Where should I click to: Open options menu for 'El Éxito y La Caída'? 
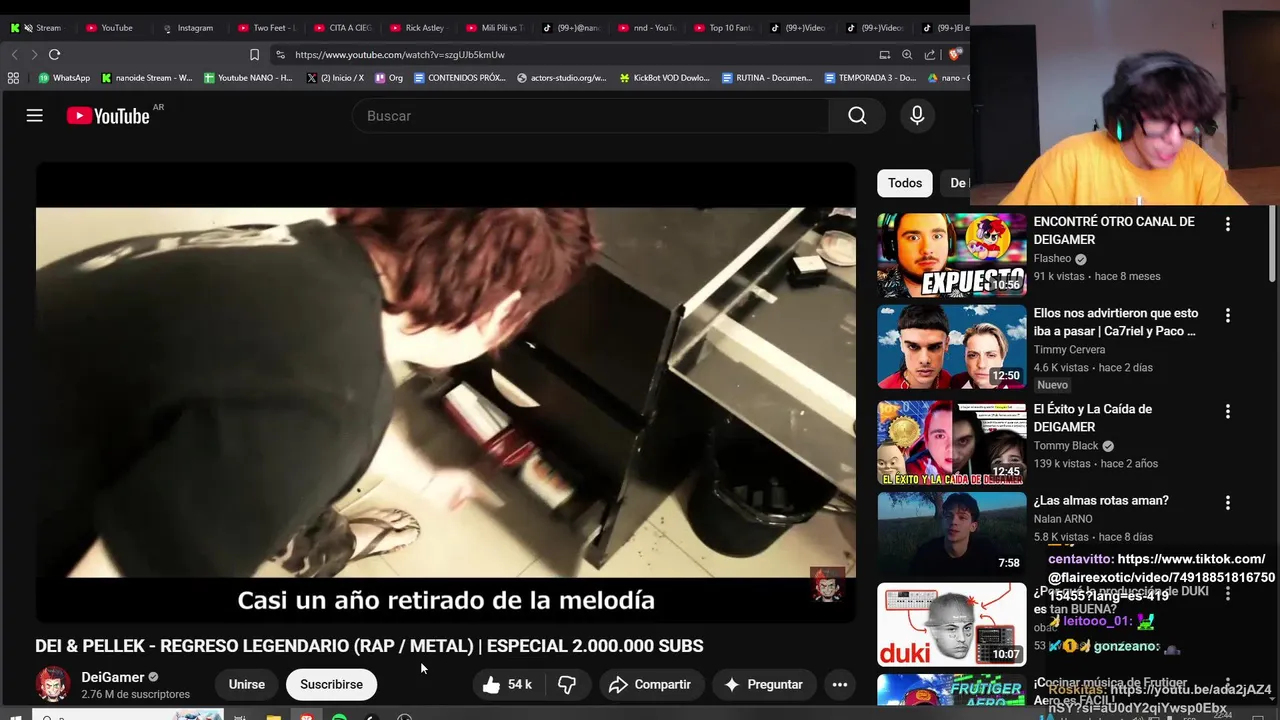point(1228,411)
